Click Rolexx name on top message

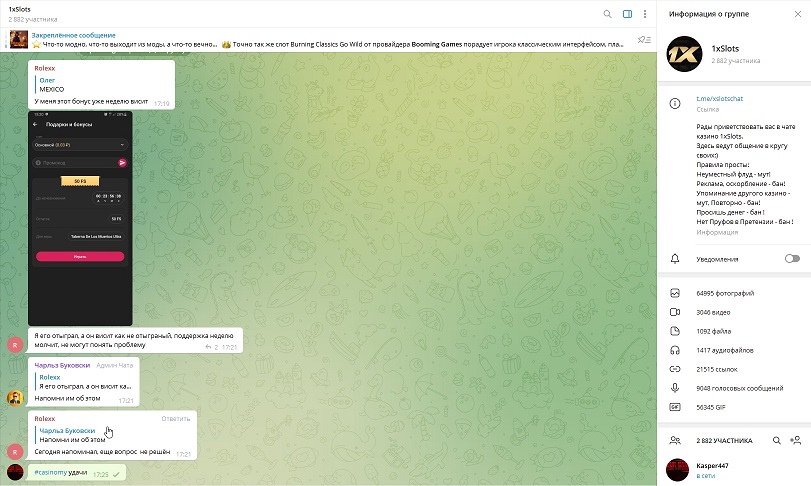(44, 68)
